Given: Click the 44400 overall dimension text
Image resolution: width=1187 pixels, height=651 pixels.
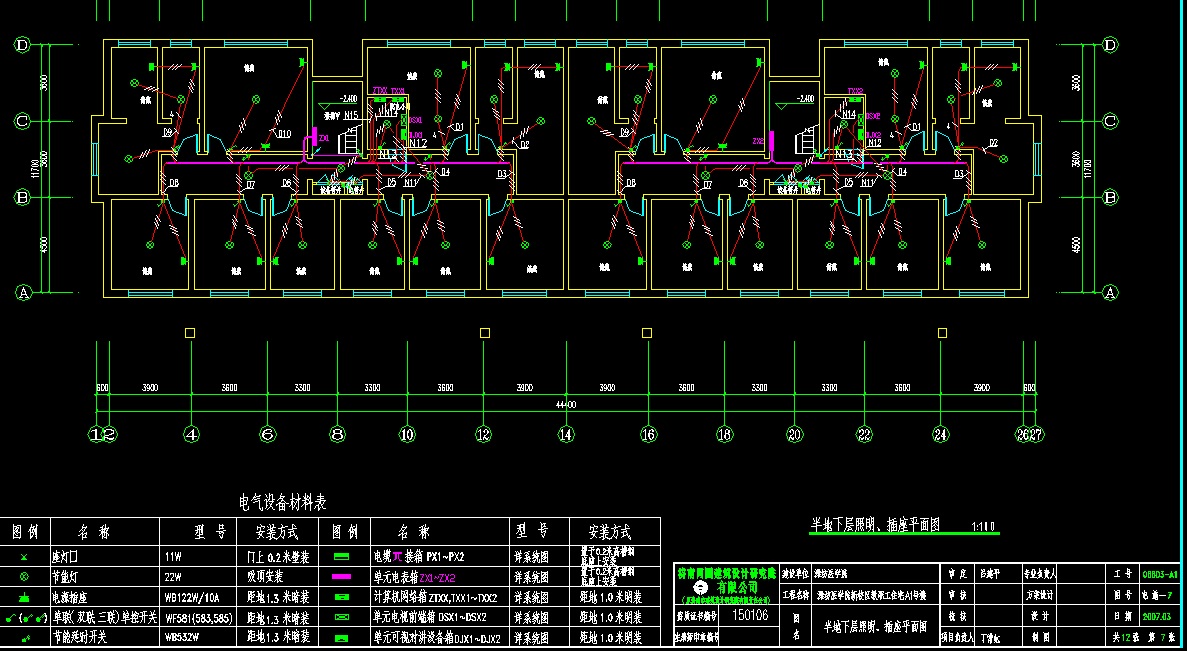Looking at the screenshot, I should click(566, 403).
